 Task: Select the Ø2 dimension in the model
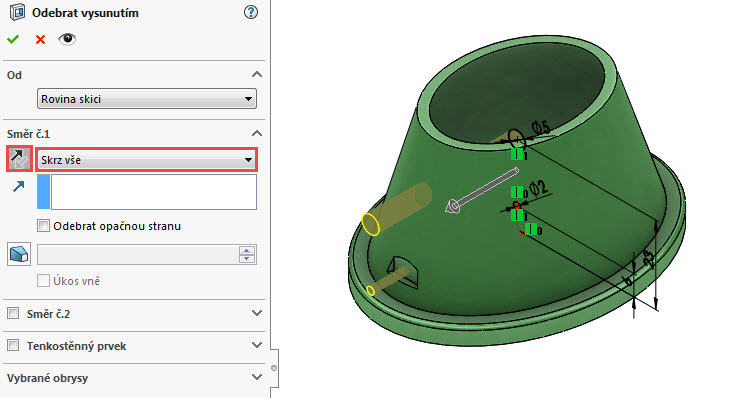coord(538,188)
